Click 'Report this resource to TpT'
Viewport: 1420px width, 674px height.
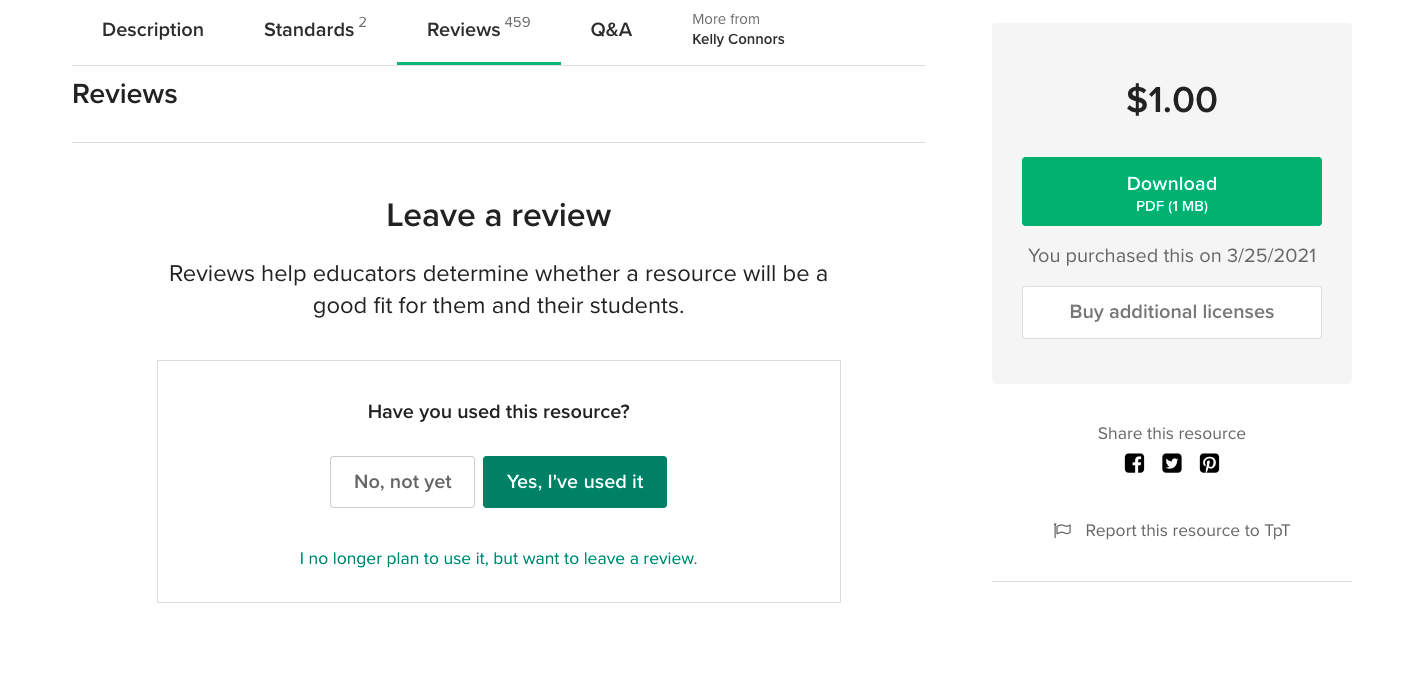(1187, 530)
